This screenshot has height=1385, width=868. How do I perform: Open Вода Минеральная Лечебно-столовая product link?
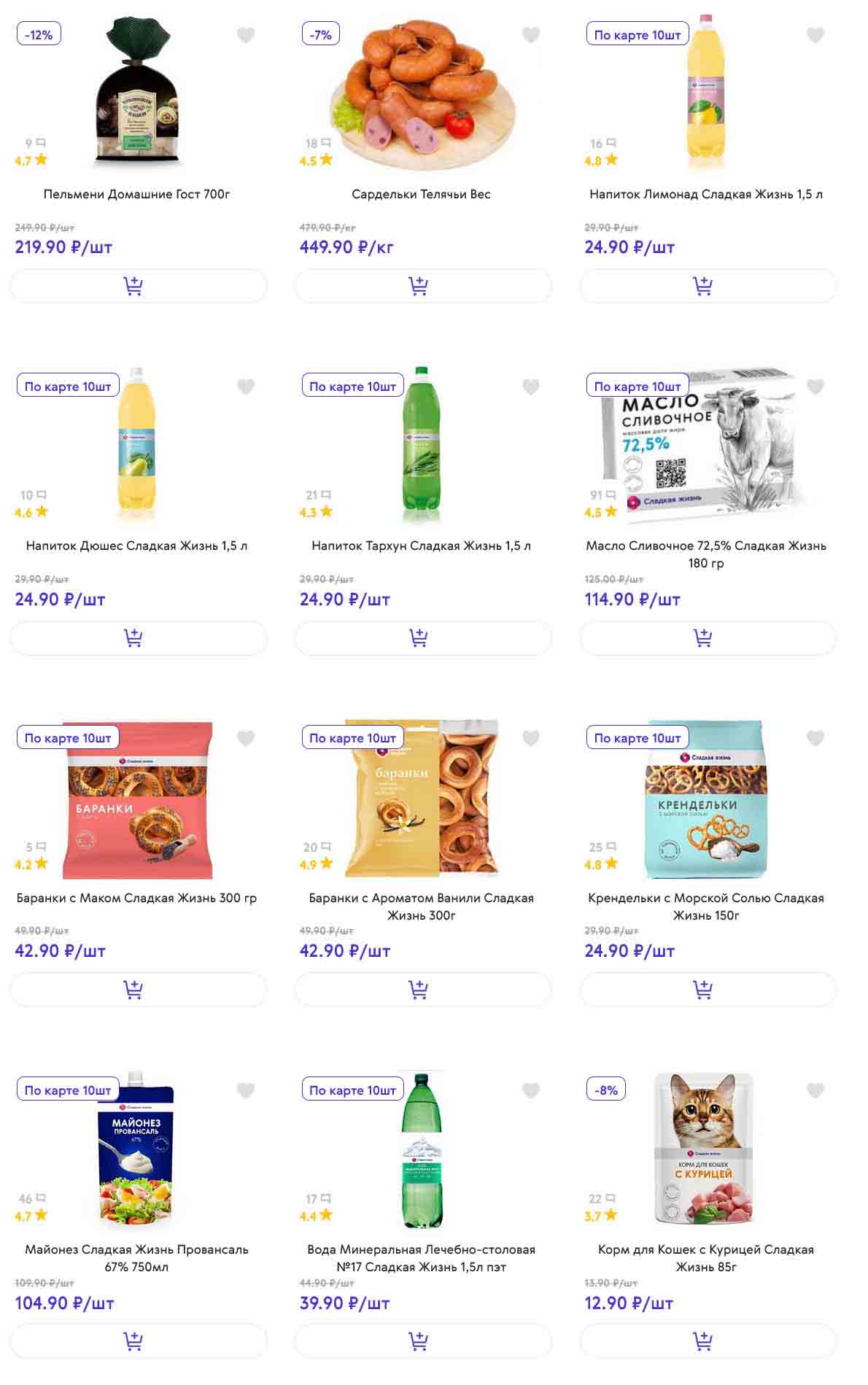click(422, 1258)
